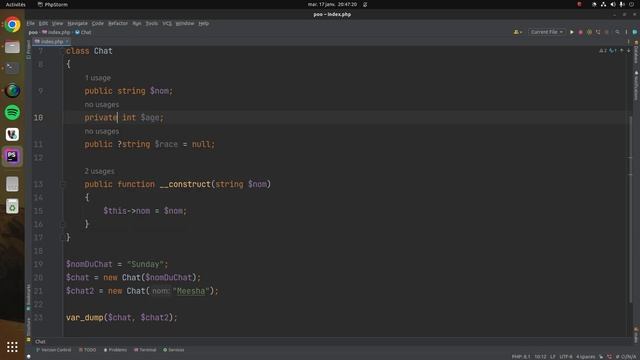
Task: Click the '2 usages' hint above __construct
Action: point(99,171)
